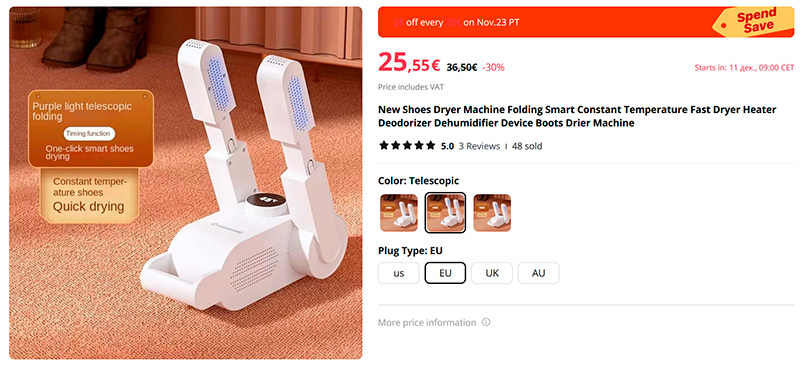The image size is (800, 365).
Task: Open the 3 Reviews link
Action: pyautogui.click(x=479, y=146)
